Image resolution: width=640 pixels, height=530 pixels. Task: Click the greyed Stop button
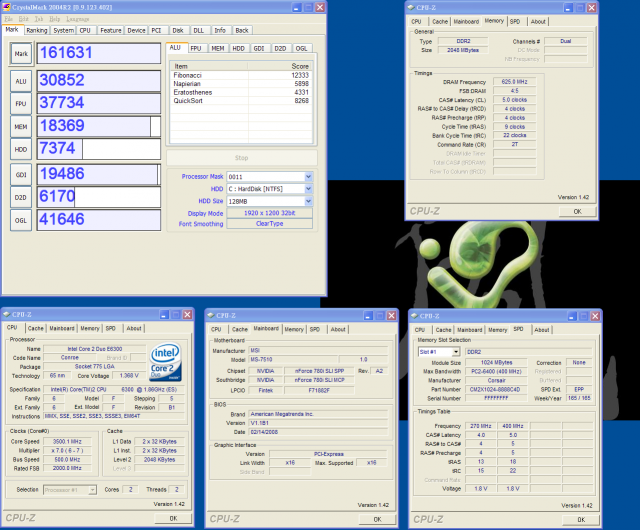tap(242, 158)
